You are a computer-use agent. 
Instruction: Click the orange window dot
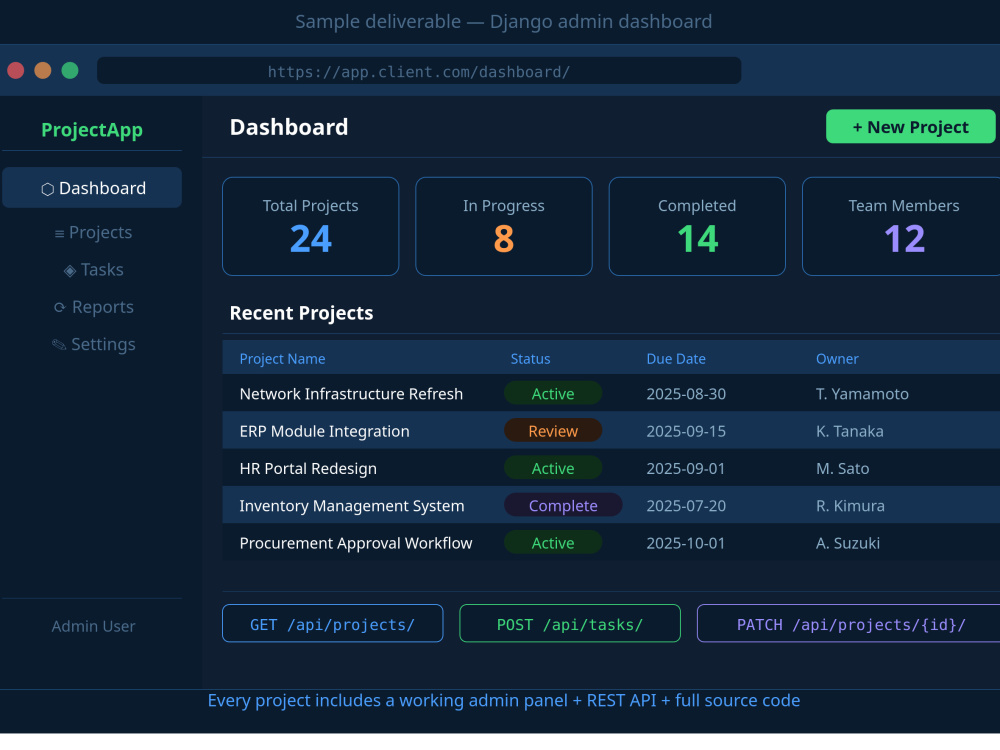(43, 70)
